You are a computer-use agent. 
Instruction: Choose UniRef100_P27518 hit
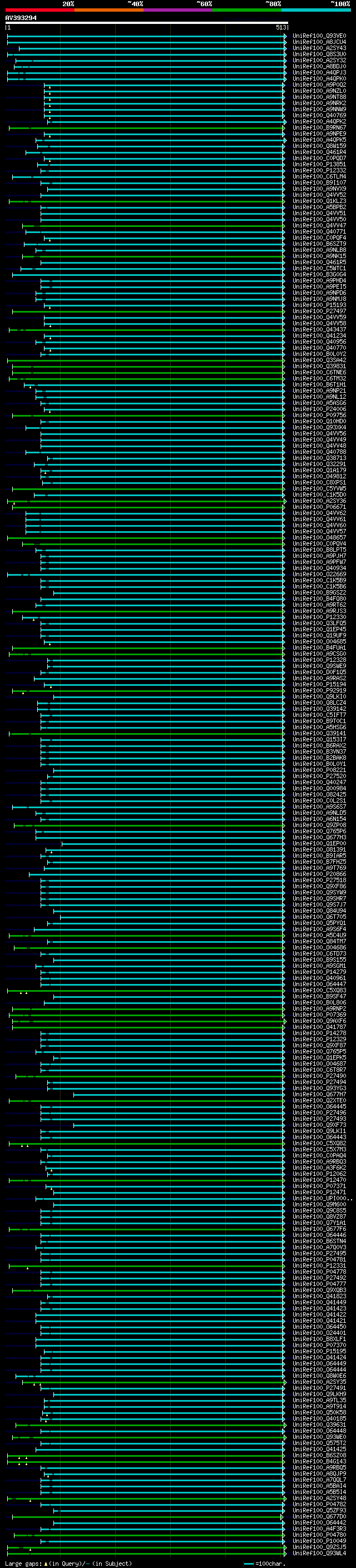point(319,880)
